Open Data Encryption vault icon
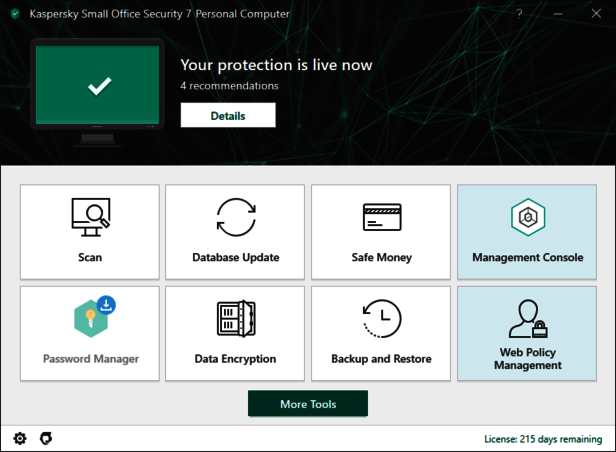The width and height of the screenshot is (616, 452). [236, 319]
